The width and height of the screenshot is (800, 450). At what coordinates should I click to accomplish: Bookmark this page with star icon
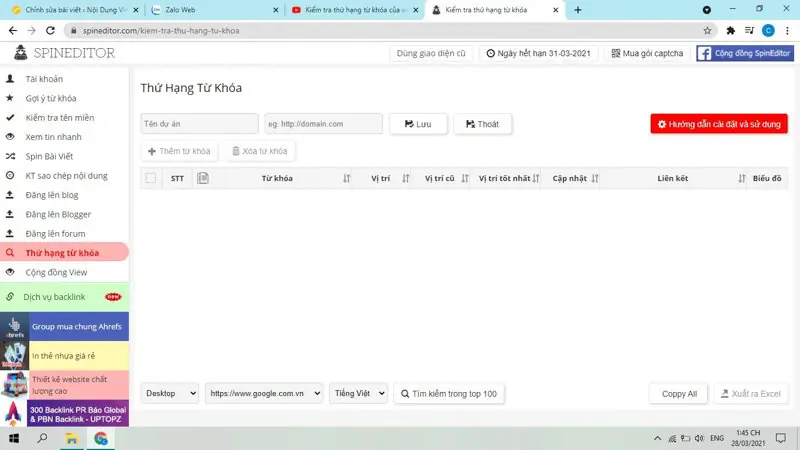tap(707, 31)
